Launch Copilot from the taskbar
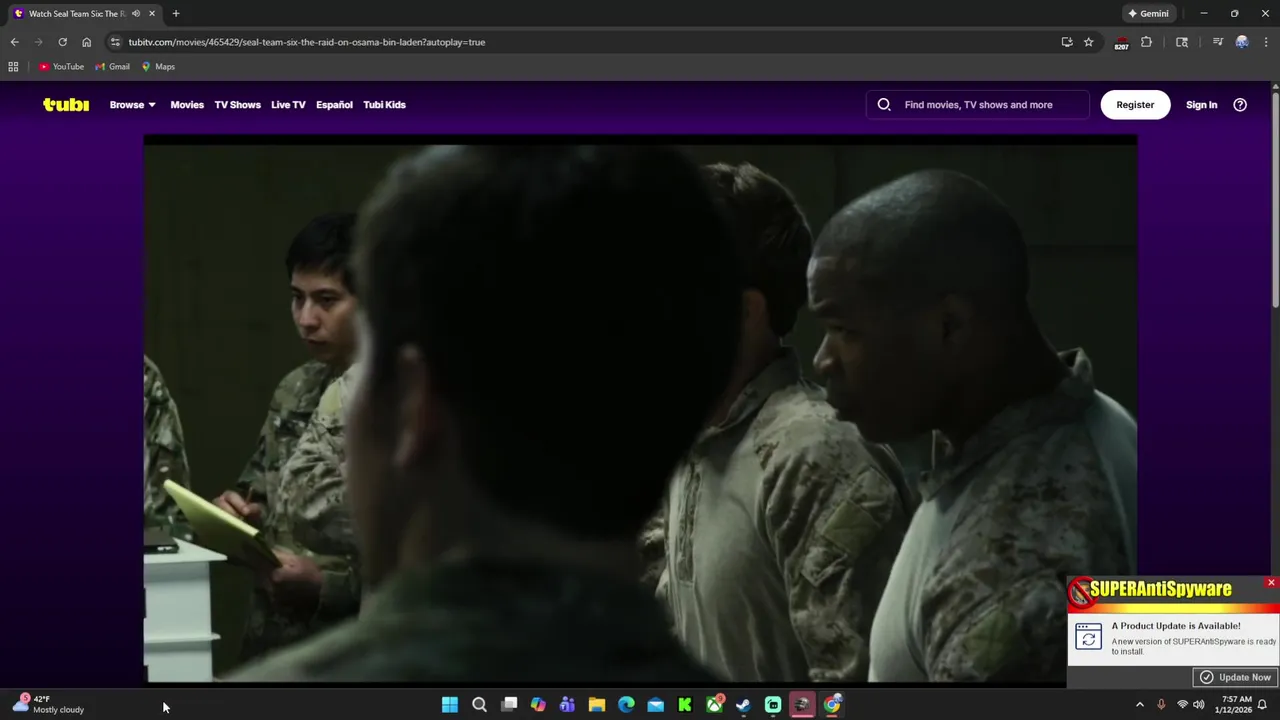The image size is (1280, 720). [x=538, y=705]
